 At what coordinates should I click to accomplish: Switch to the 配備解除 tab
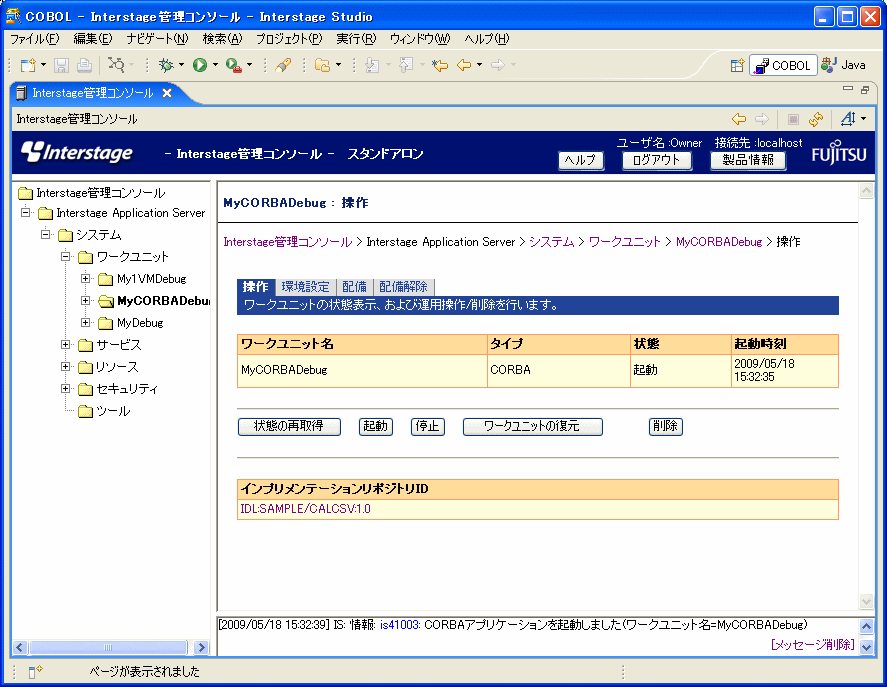tap(403, 287)
